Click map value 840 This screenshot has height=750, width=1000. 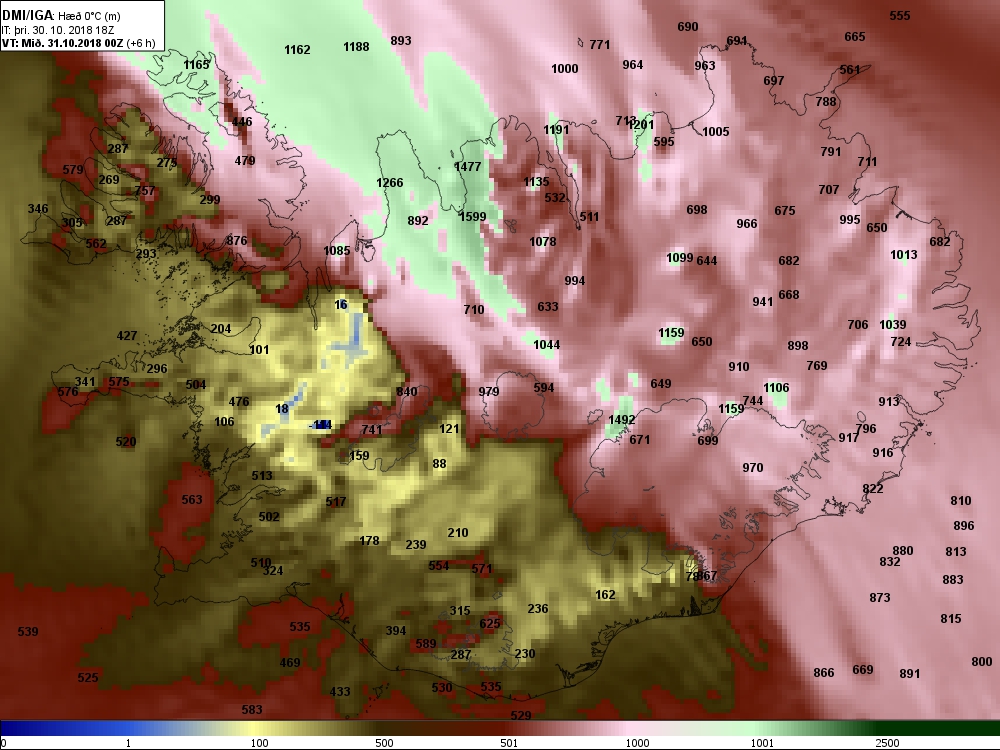(x=407, y=392)
